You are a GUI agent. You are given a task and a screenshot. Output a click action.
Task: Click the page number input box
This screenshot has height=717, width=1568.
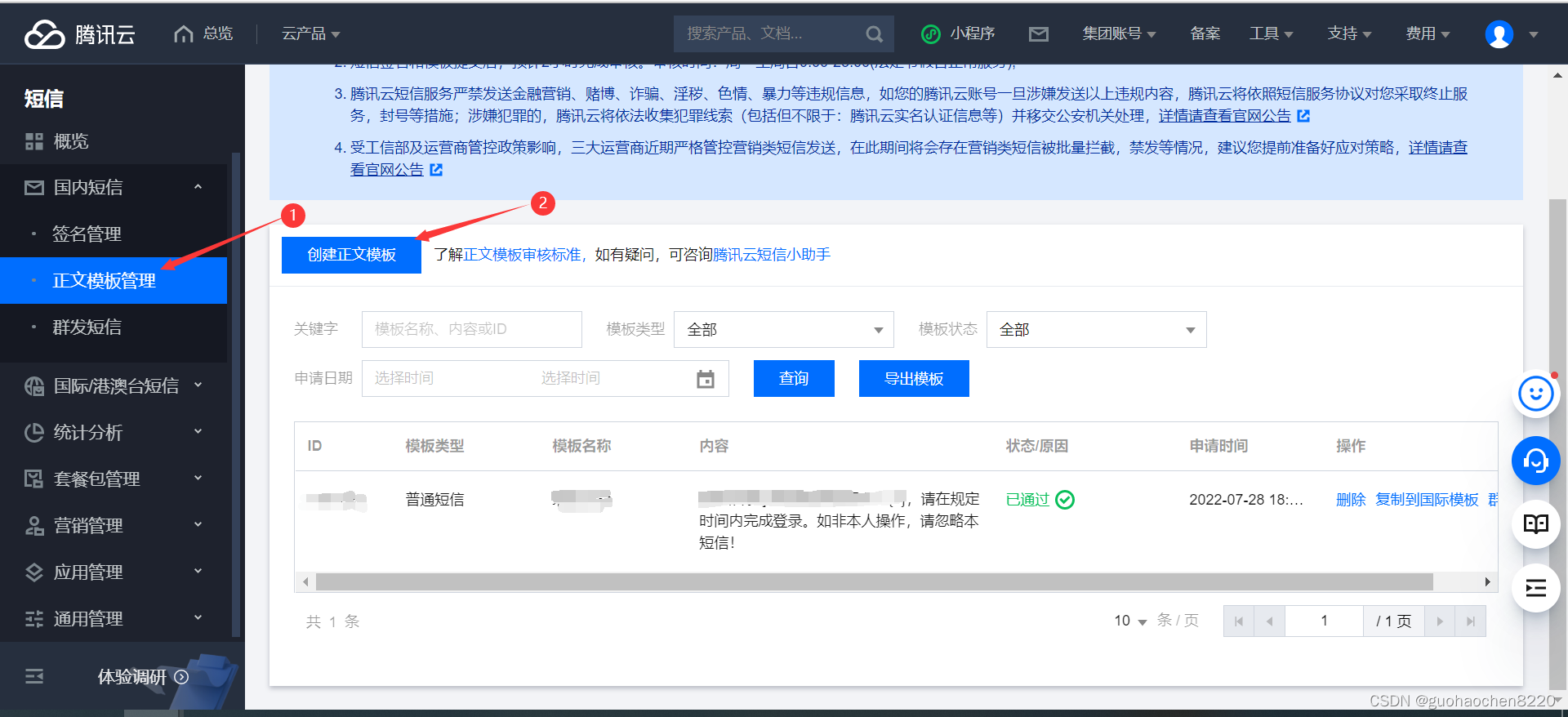click(x=1324, y=621)
